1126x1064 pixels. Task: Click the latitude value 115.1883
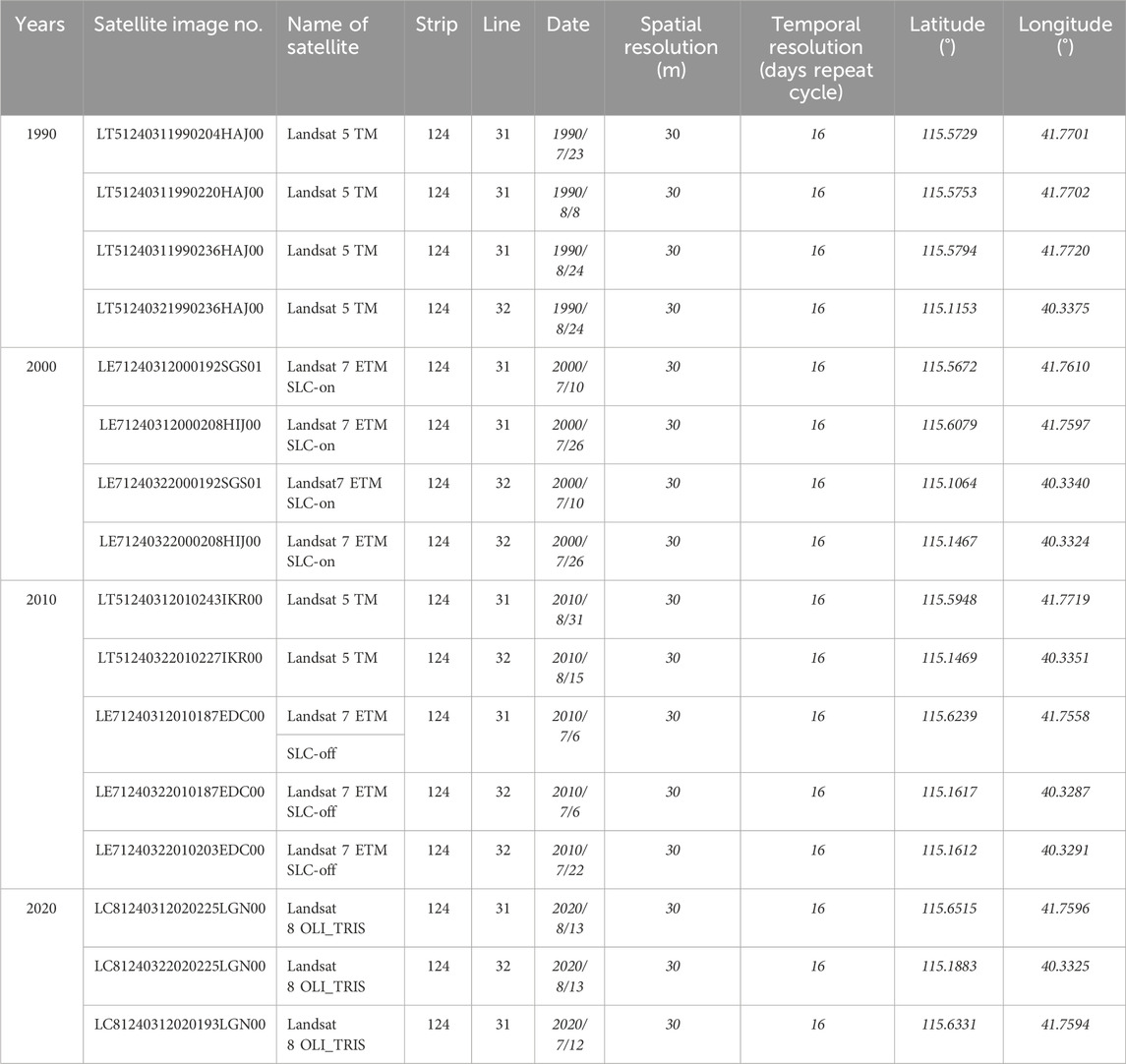pos(949,967)
